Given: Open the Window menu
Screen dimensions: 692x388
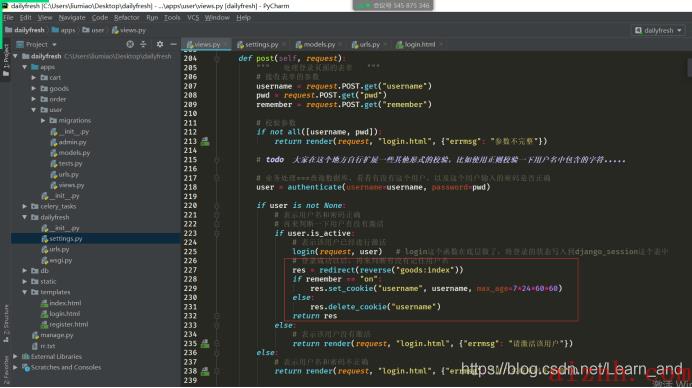Looking at the screenshot, I should click(x=217, y=18).
